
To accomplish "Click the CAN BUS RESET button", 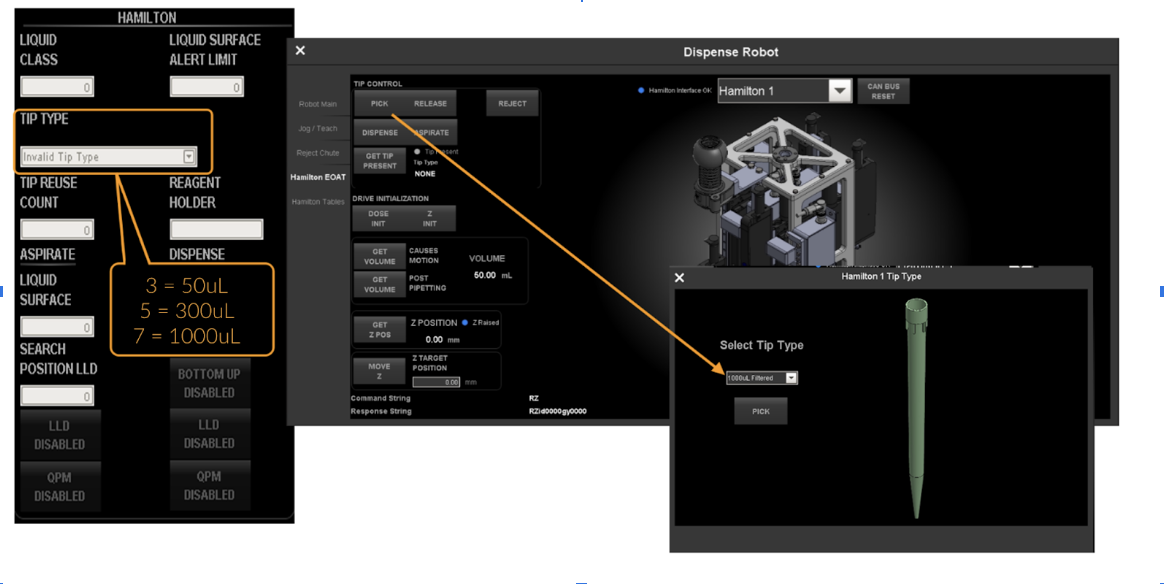I will 883,91.
